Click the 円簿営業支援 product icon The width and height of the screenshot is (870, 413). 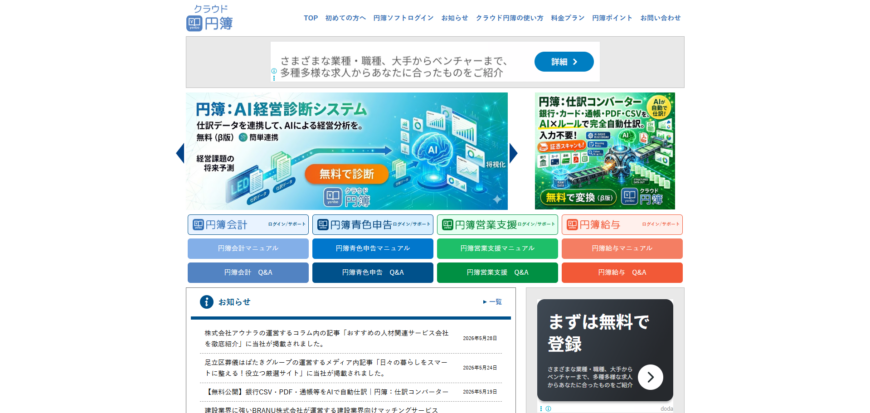(x=448, y=225)
